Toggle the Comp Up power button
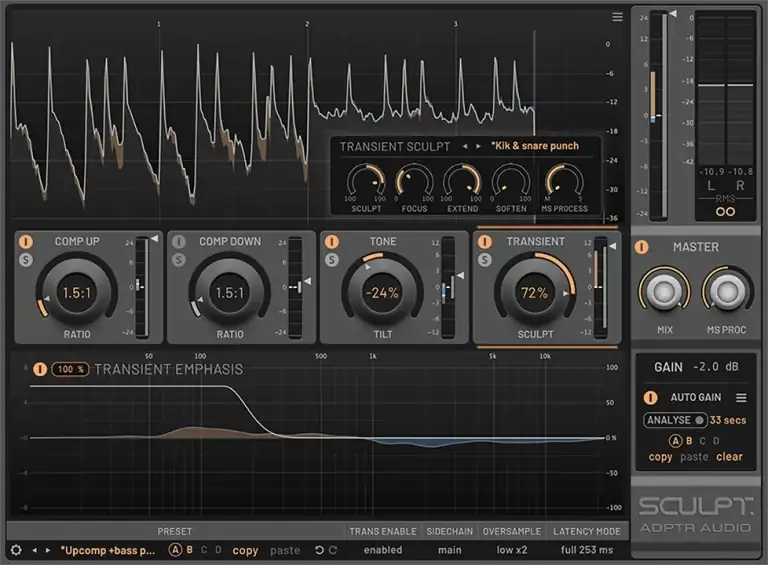768x565 pixels. click(x=26, y=242)
